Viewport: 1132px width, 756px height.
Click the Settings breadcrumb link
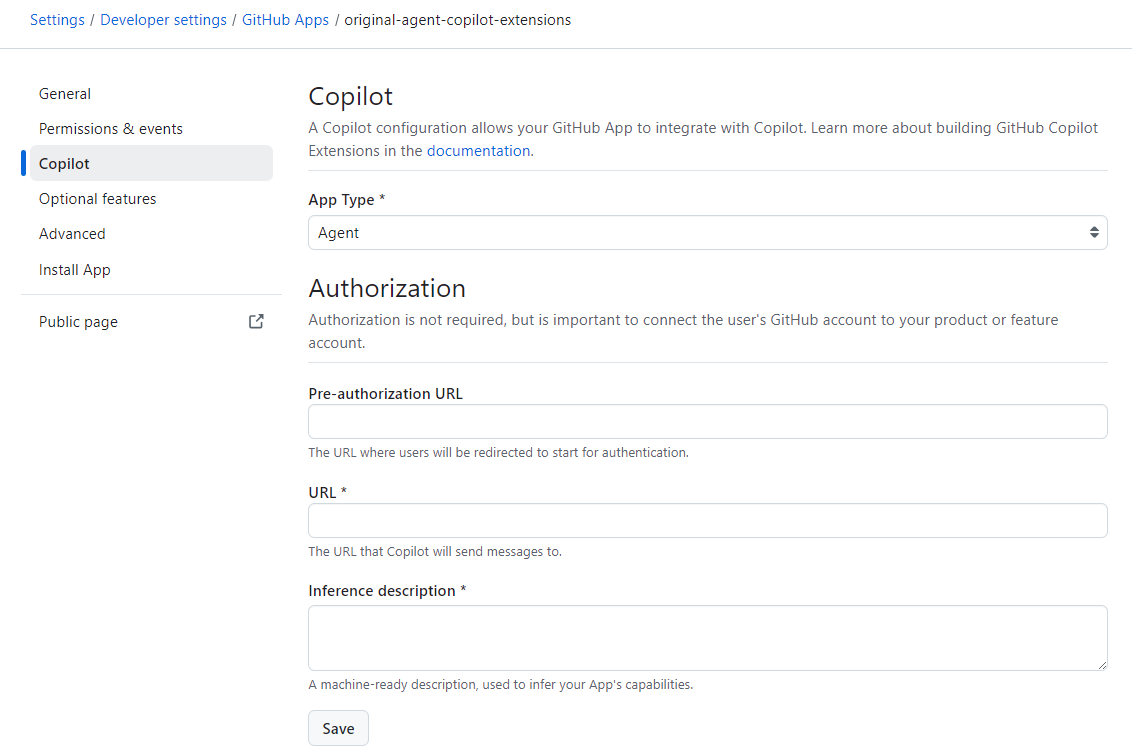(57, 19)
